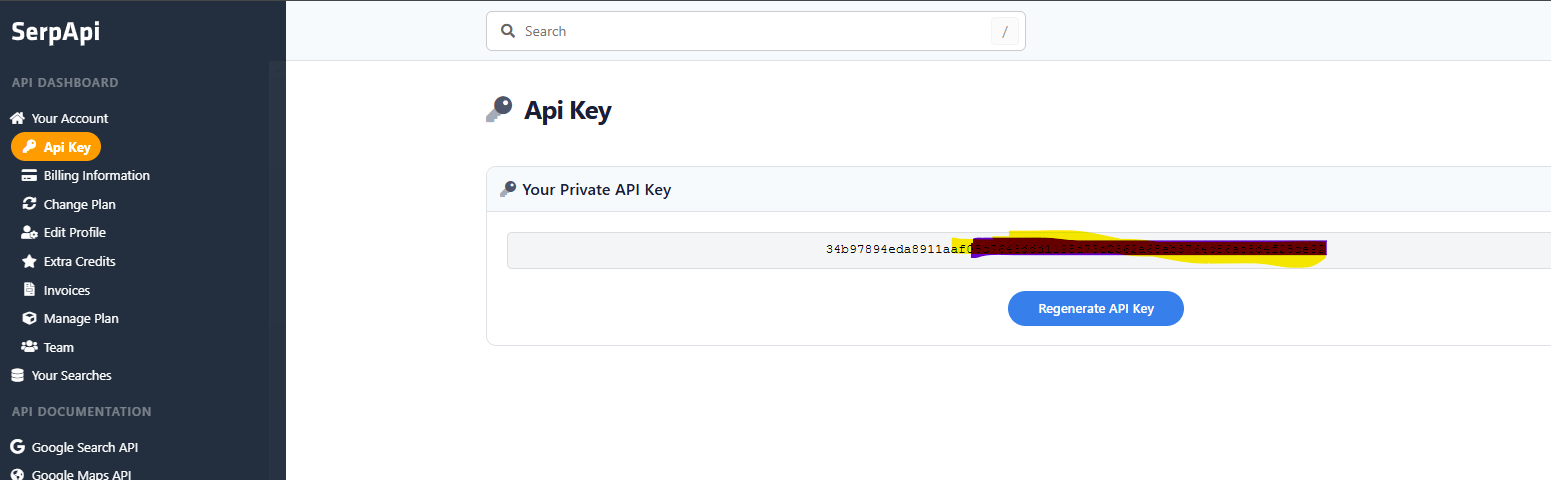
Task: Go to Google Maps API docs
Action: click(81, 475)
